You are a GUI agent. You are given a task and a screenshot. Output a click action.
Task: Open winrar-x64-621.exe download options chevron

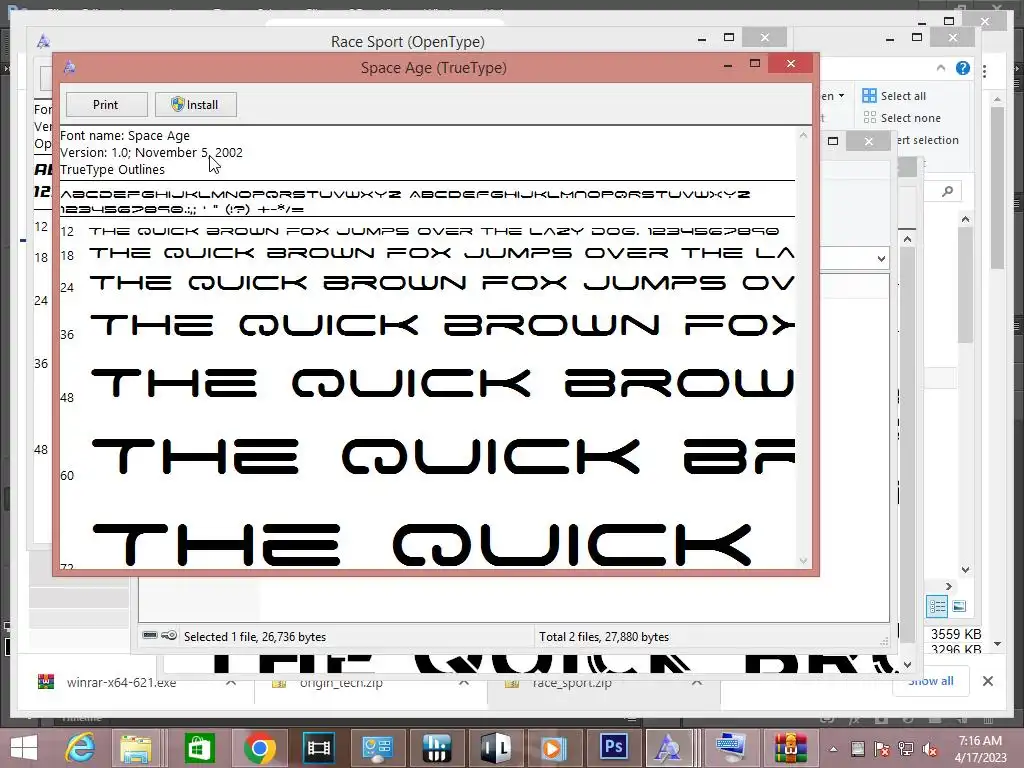[231, 682]
